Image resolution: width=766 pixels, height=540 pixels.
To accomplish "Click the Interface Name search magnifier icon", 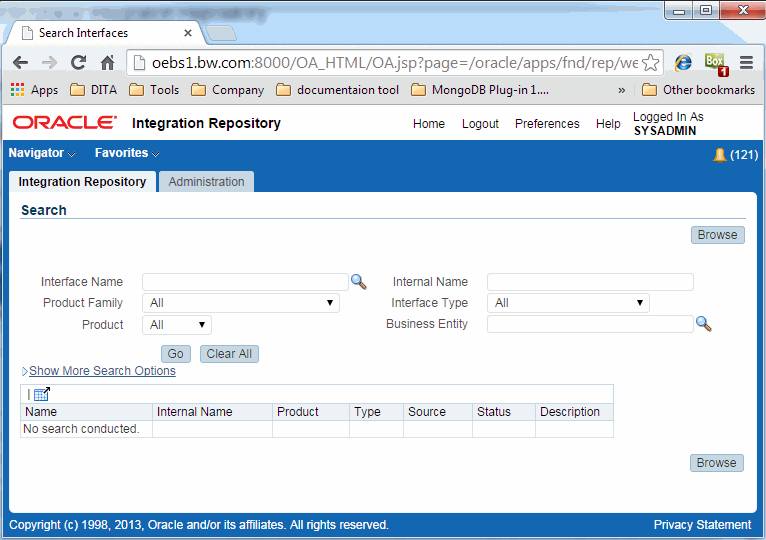I will pyautogui.click(x=359, y=282).
